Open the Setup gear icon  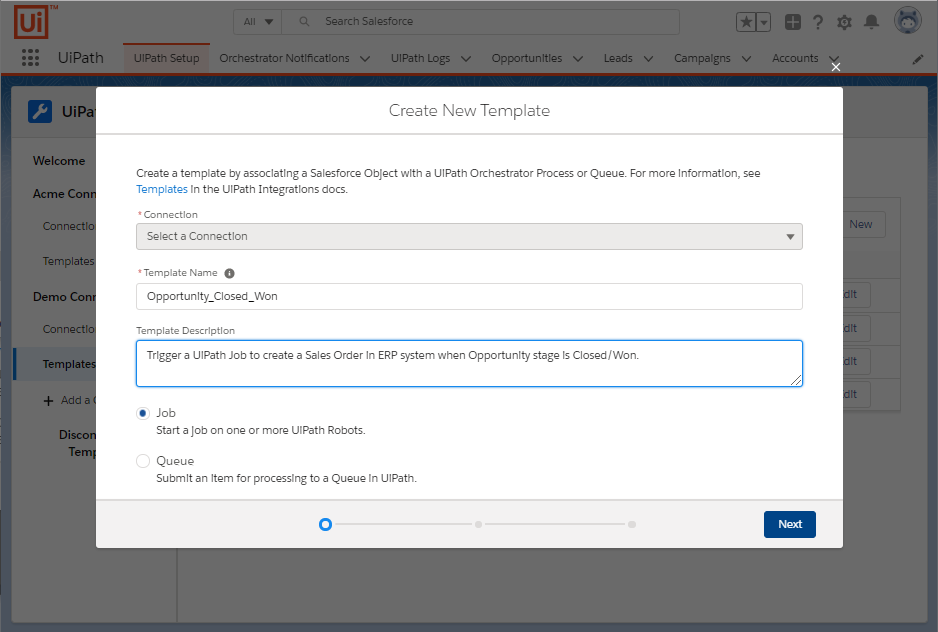[844, 22]
